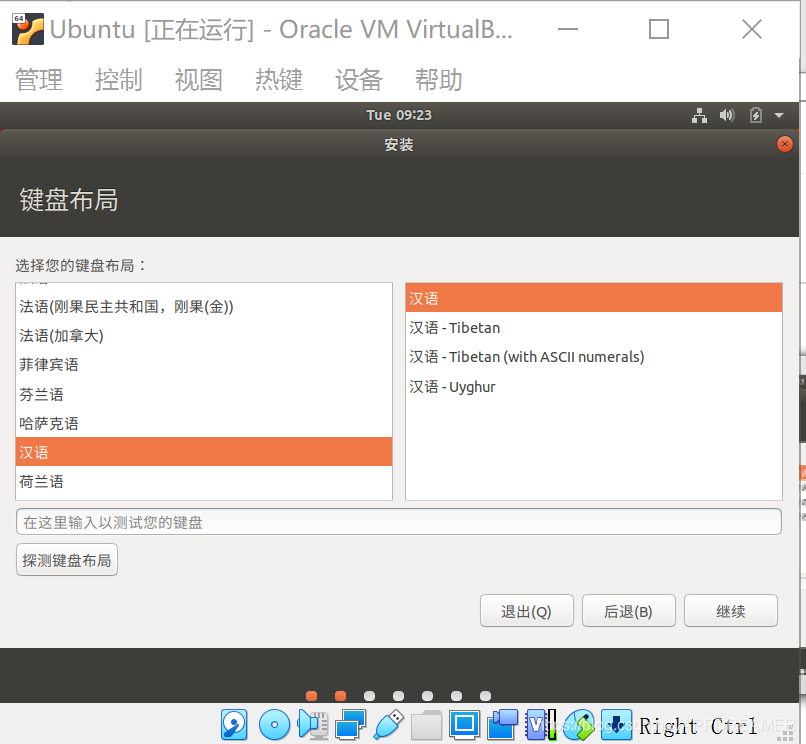Select 汉语 in the left language list
The width and height of the screenshot is (806, 744).
(204, 452)
